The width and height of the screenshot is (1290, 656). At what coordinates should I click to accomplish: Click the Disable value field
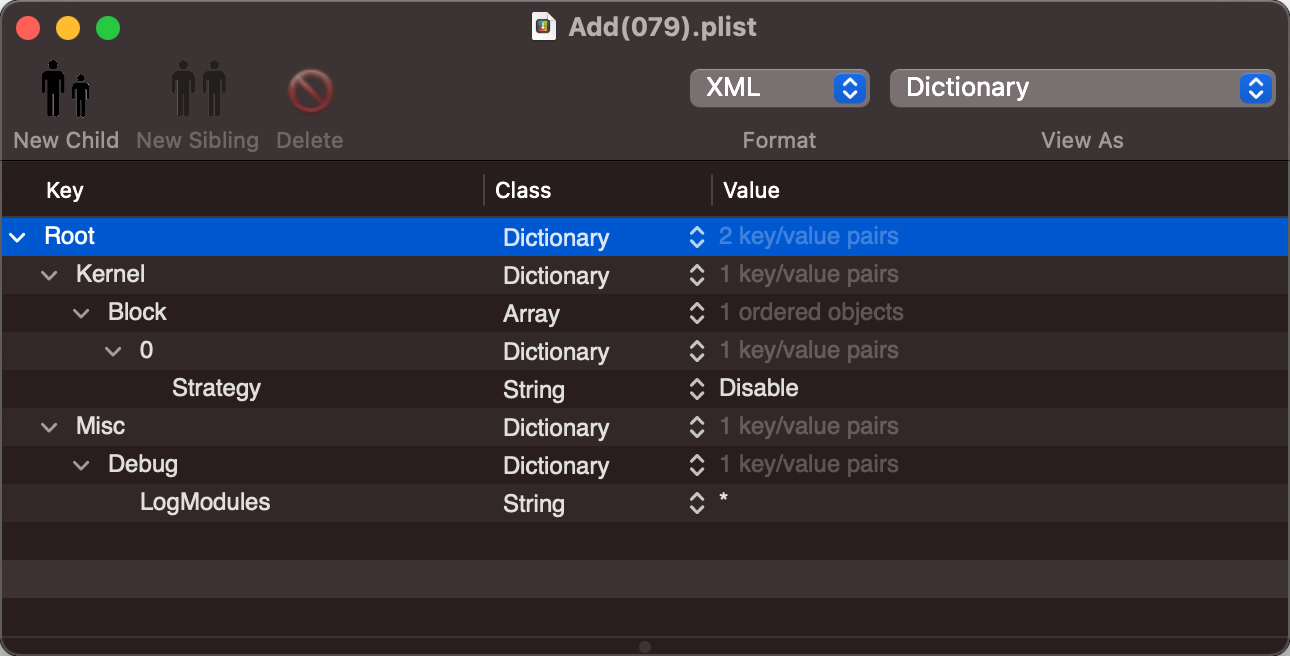coord(759,389)
